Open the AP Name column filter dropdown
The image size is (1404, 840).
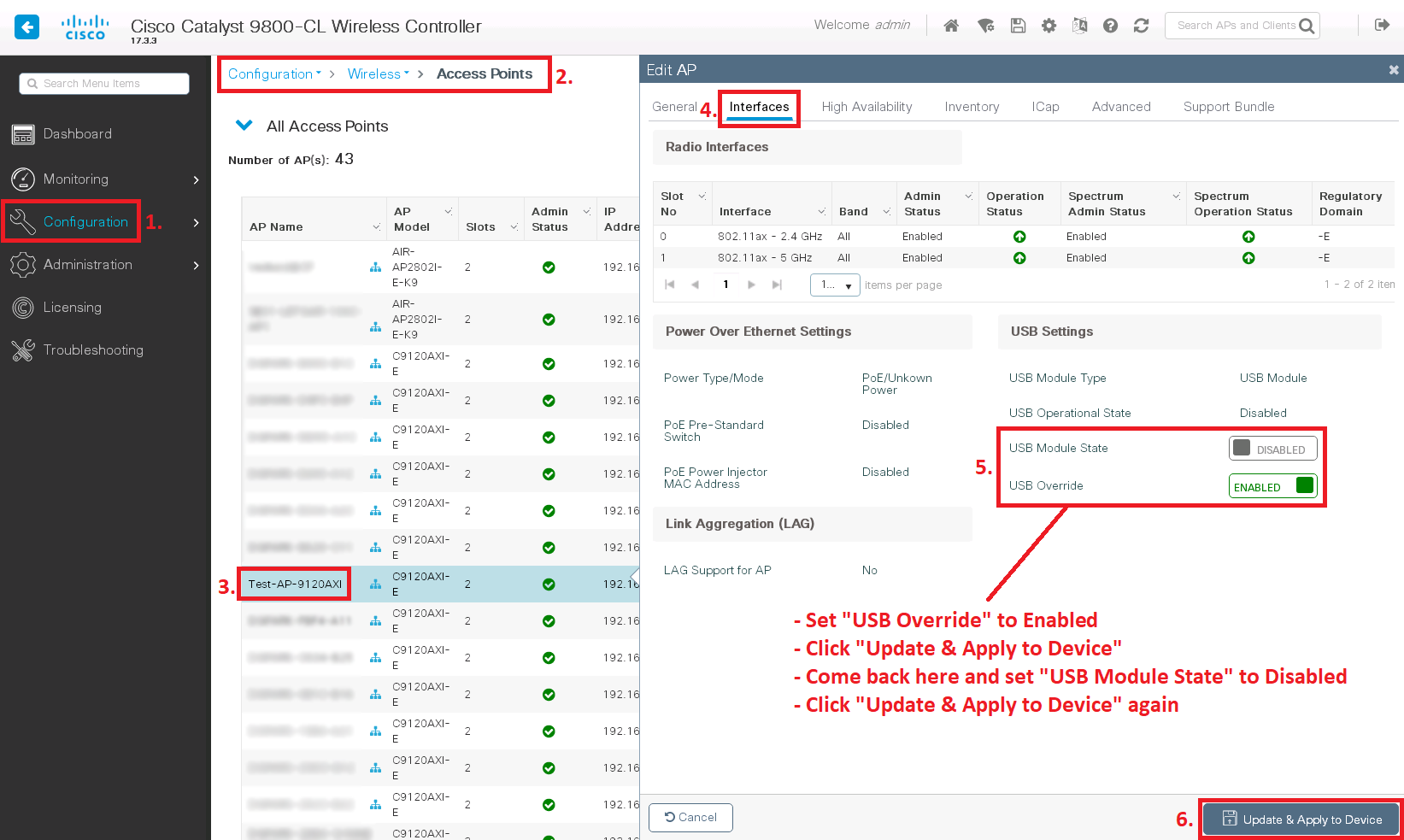click(376, 227)
